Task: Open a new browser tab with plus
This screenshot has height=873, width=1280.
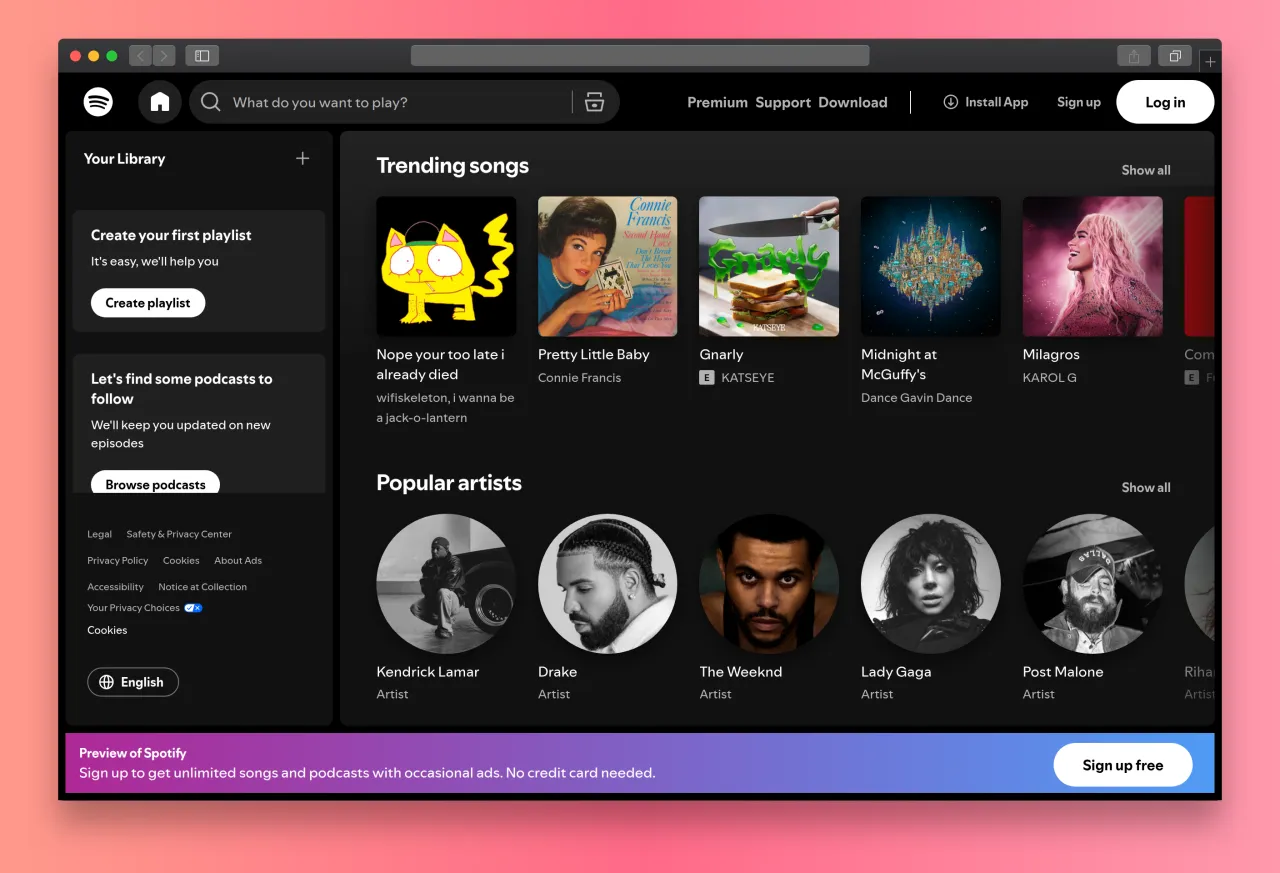Action: (1210, 62)
